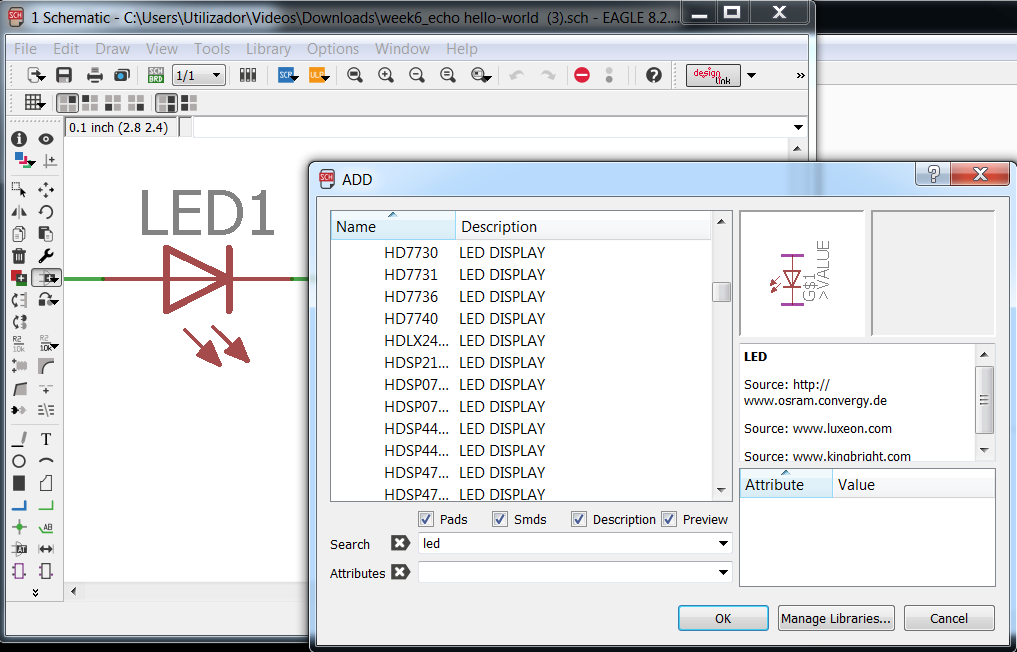
Task: Click the Print icon in toolbar
Action: pos(95,75)
